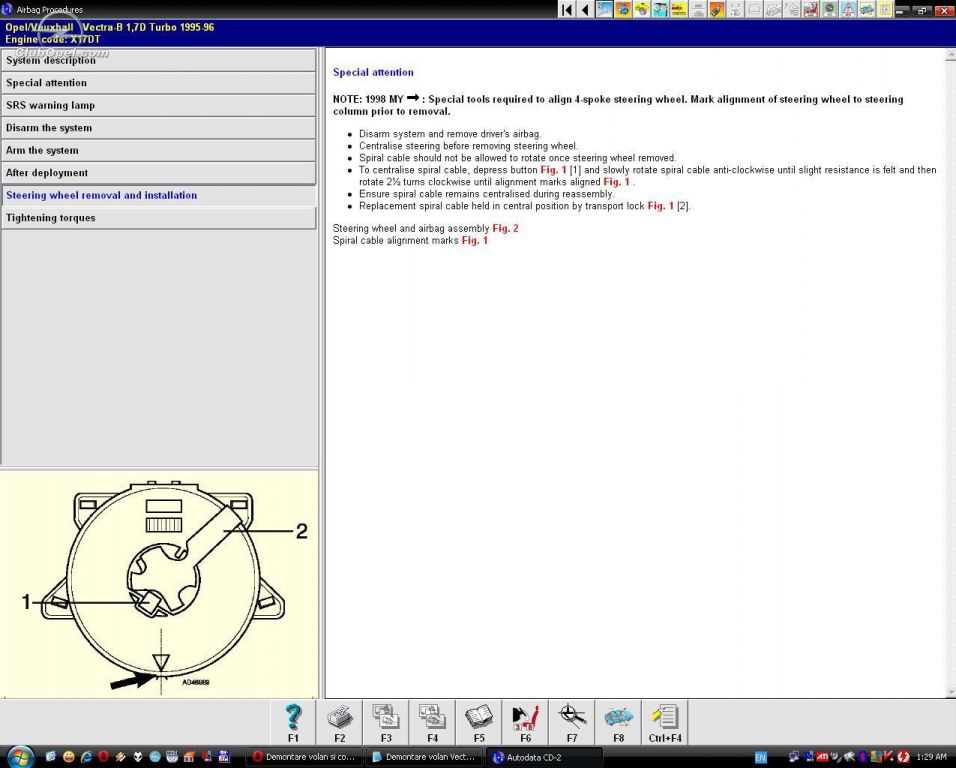This screenshot has height=768, width=956.
Task: Open the System description section
Action: point(159,60)
